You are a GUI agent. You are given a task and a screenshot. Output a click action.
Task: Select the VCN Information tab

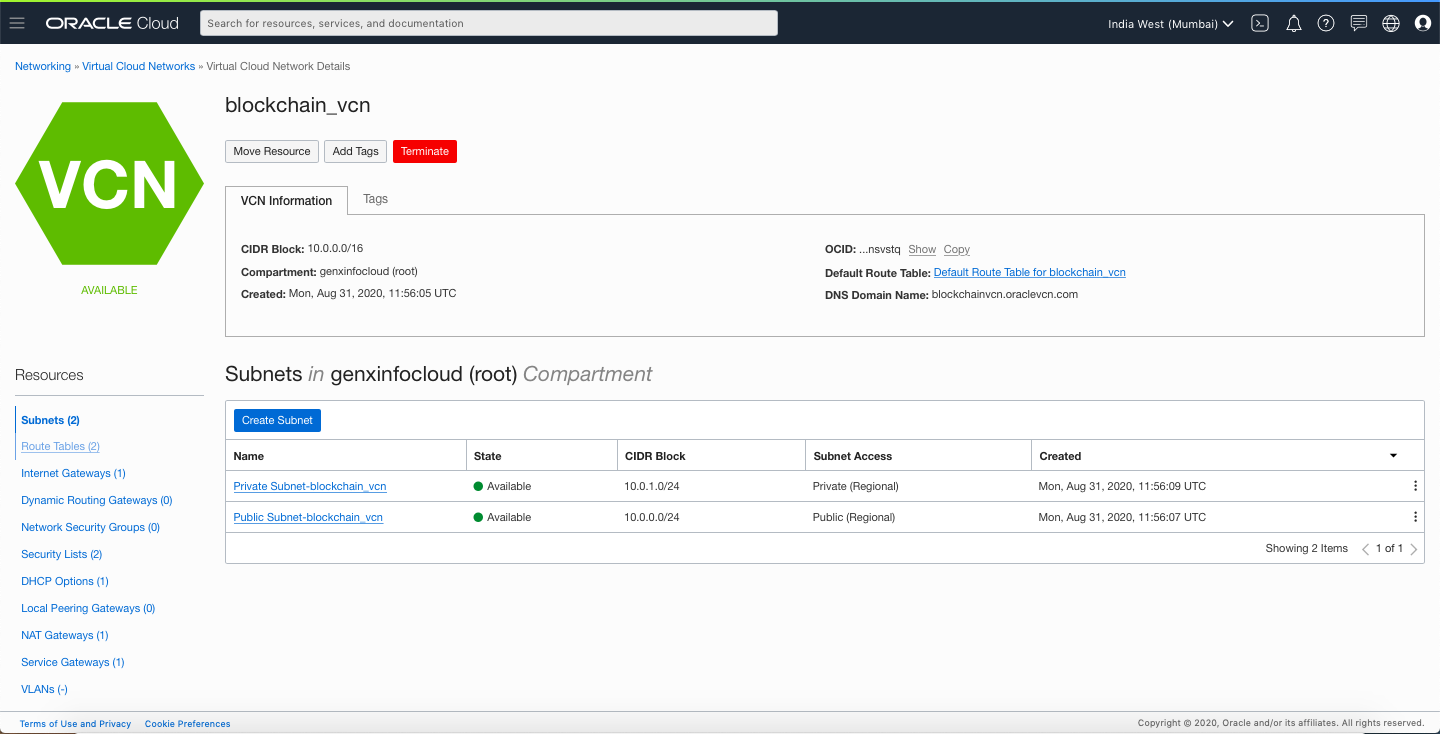286,200
